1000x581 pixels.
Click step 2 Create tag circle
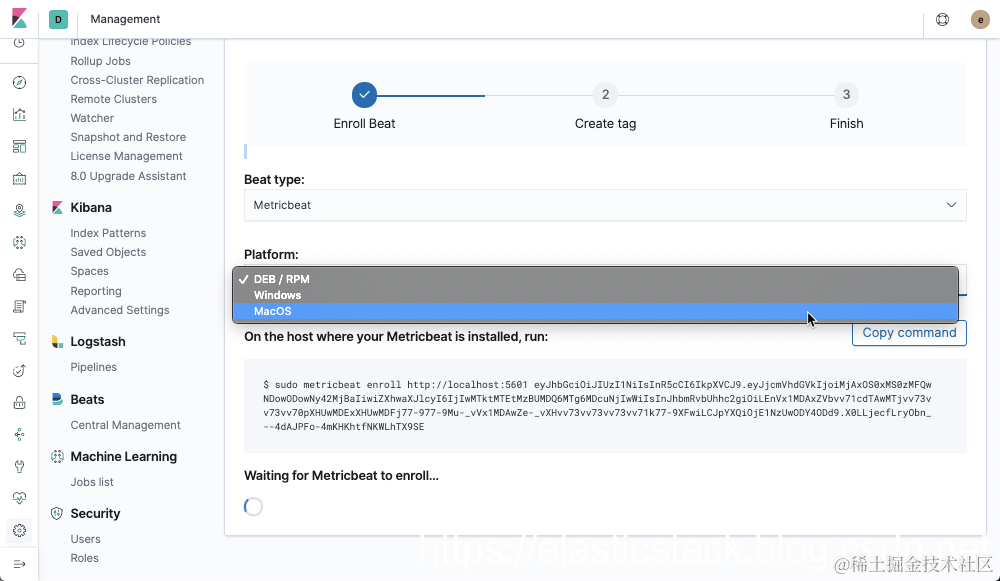[x=605, y=95]
